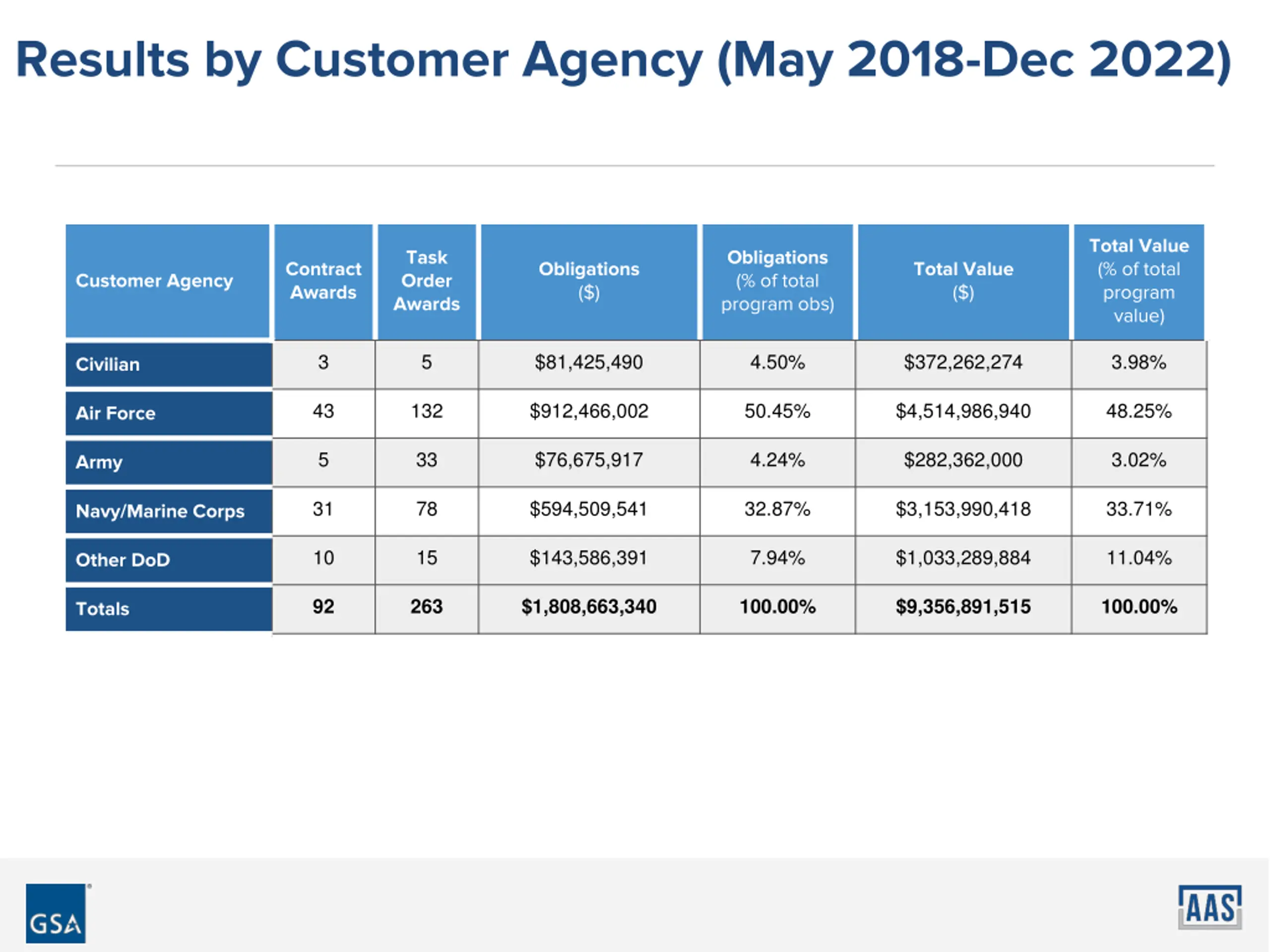
Task: Select the 'Task Order Awards' column header
Action: pyautogui.click(x=427, y=281)
